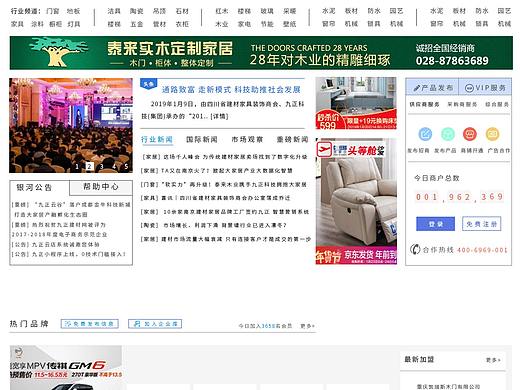The height and width of the screenshot is (390, 520).
Task: Open the 家具 industry channel
Action: click(17, 24)
